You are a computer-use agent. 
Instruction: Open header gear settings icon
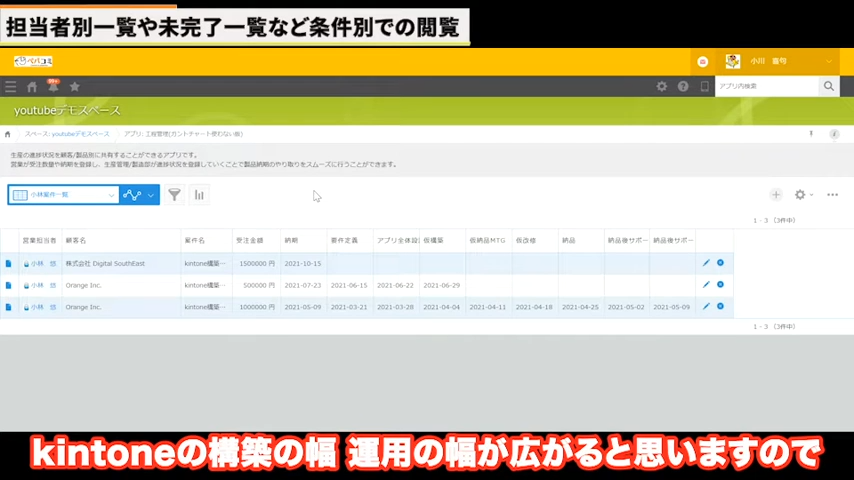[661, 86]
